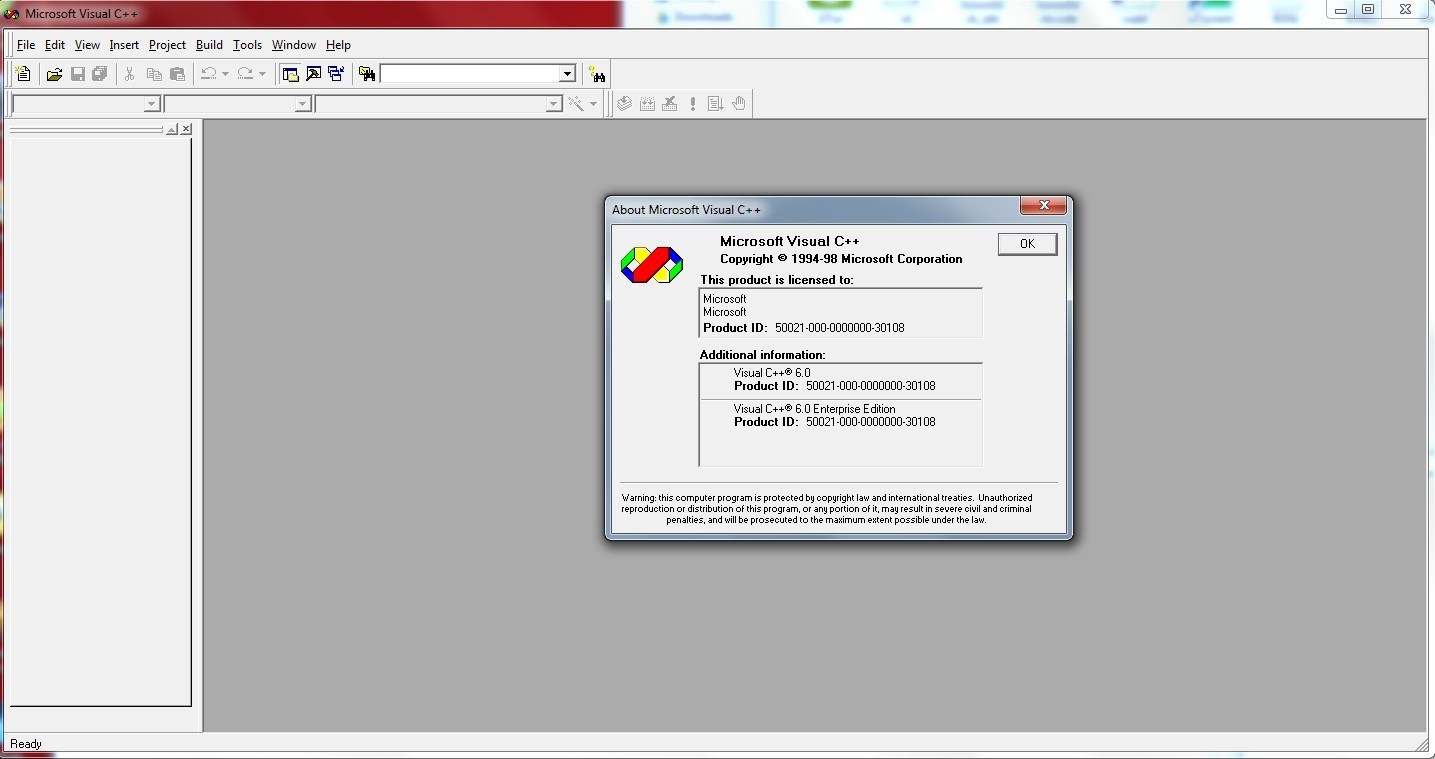Click the Execute Program exclamation icon
This screenshot has width=1435, height=759.
[x=693, y=103]
